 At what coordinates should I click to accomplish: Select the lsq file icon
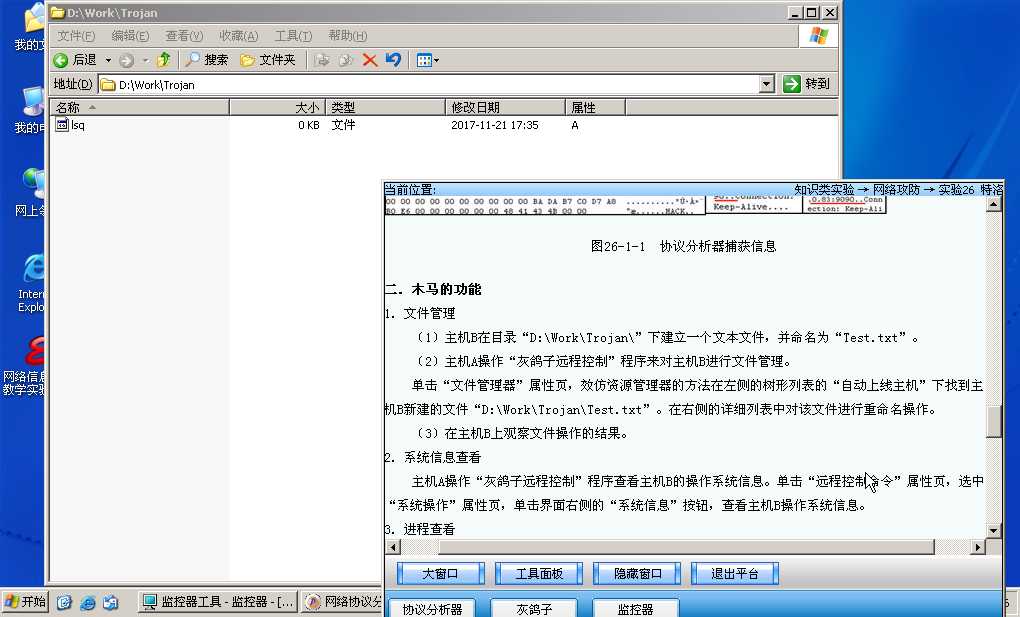tap(62, 125)
